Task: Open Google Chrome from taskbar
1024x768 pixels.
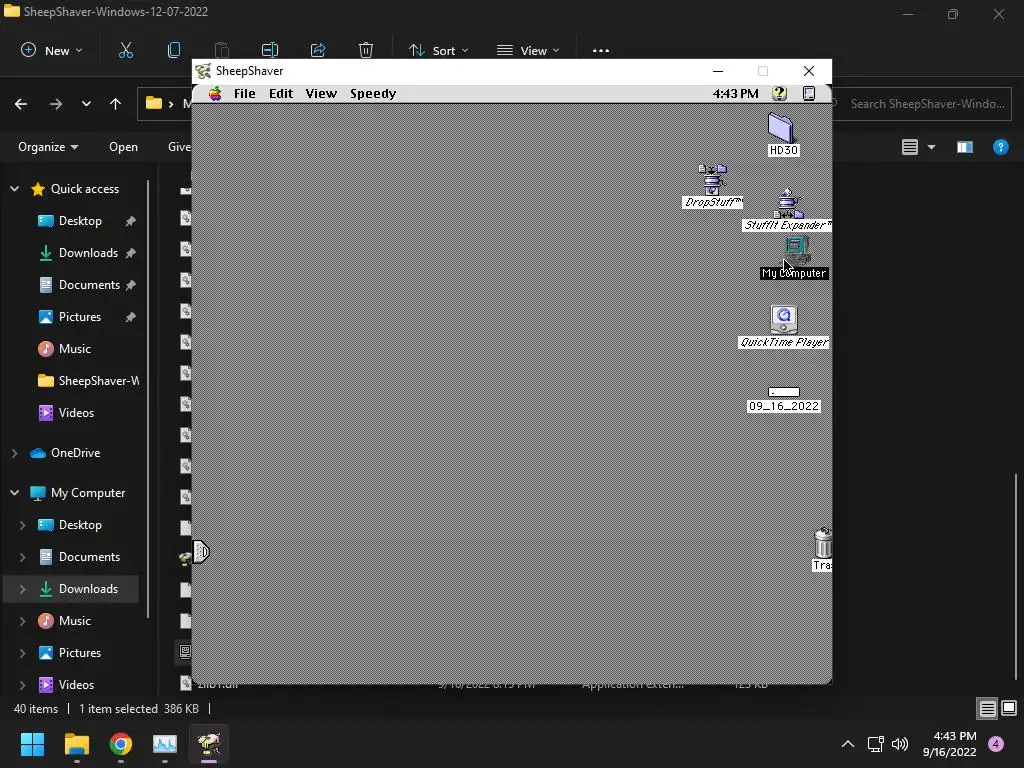Action: 121,744
